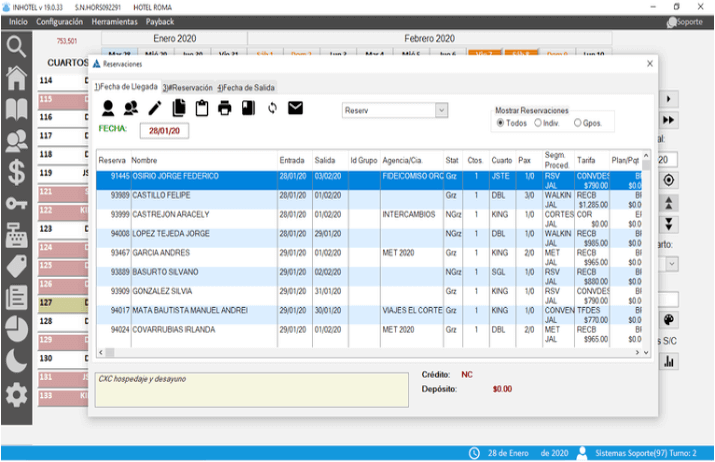
Task: Click the printer icon in reservations toolbar
Action: coord(224,108)
